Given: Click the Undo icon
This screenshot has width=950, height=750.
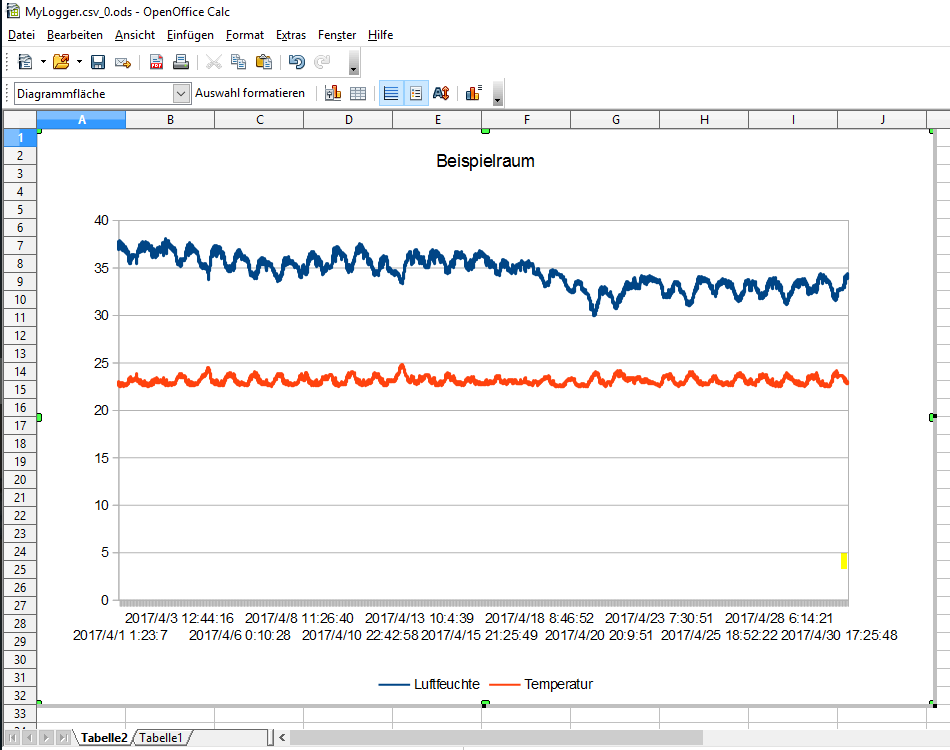Looking at the screenshot, I should (x=297, y=62).
